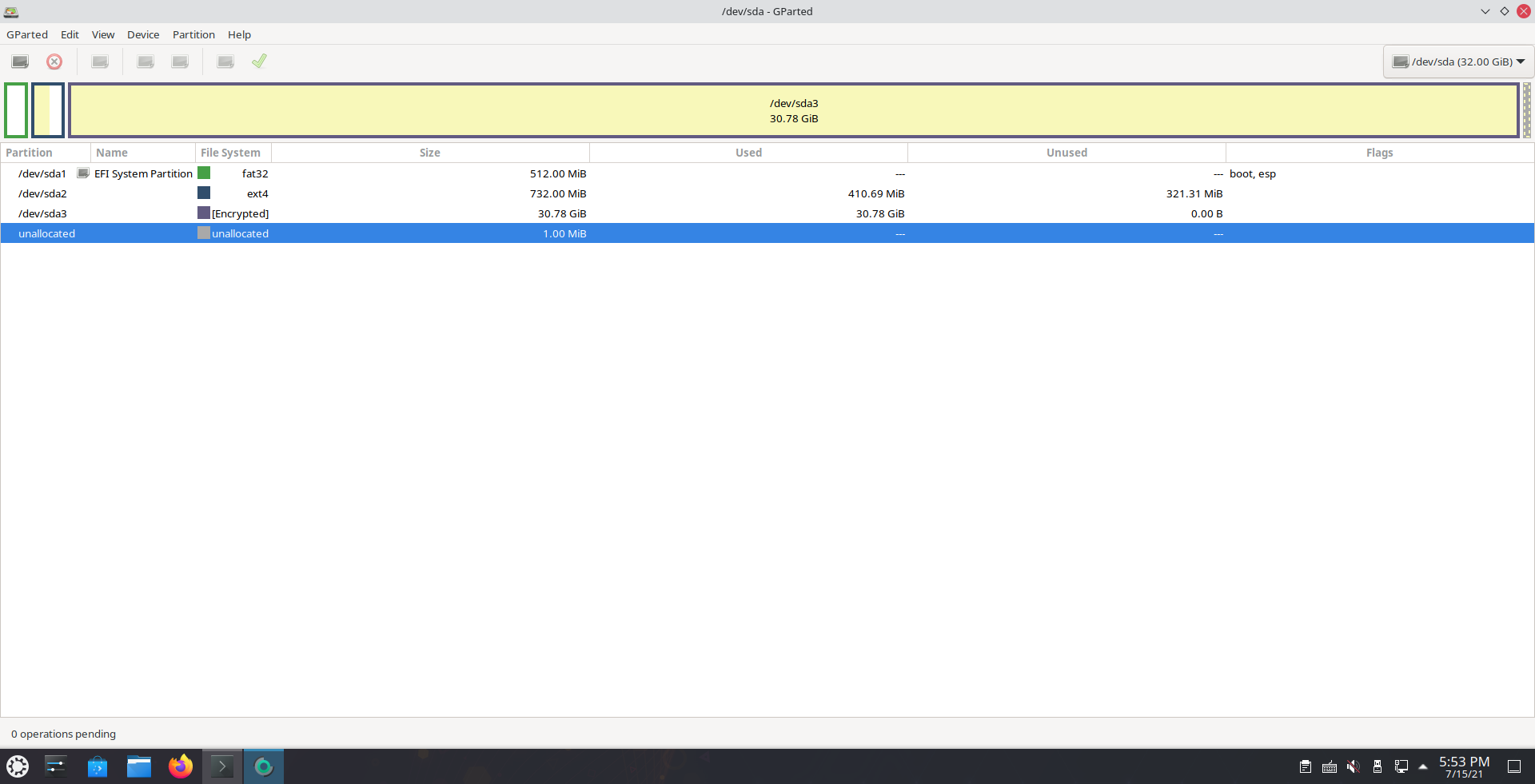Click the GParted window icon in title bar
Image resolution: width=1535 pixels, height=784 pixels.
[x=11, y=11]
